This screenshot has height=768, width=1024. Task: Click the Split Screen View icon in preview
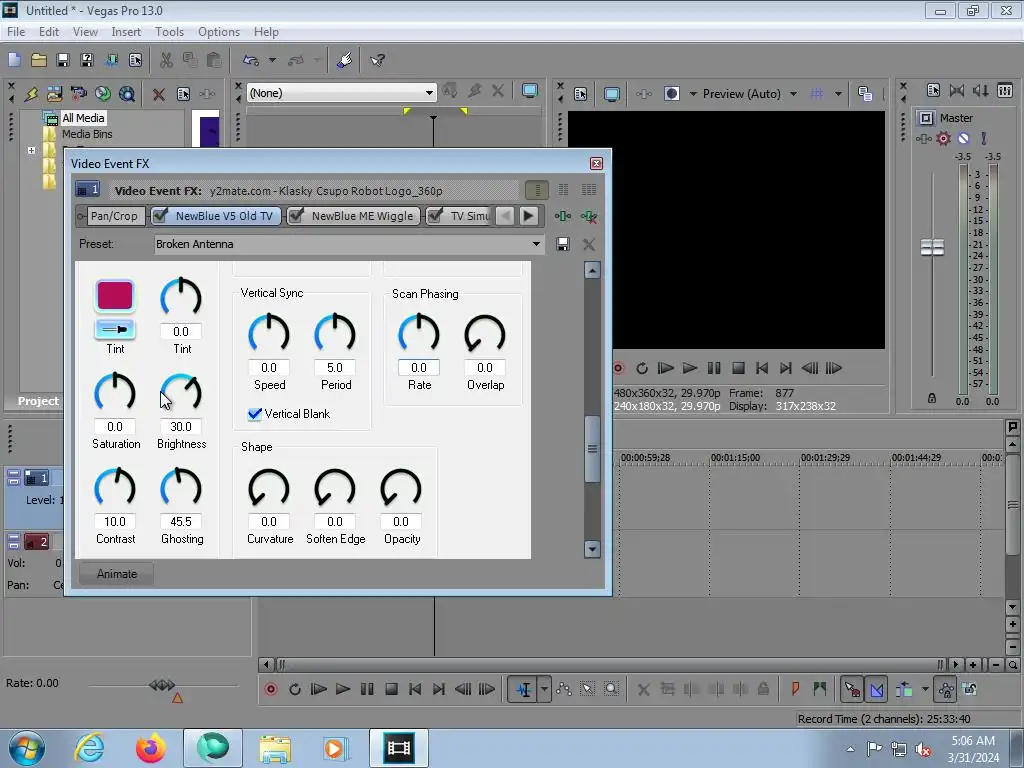pyautogui.click(x=671, y=93)
